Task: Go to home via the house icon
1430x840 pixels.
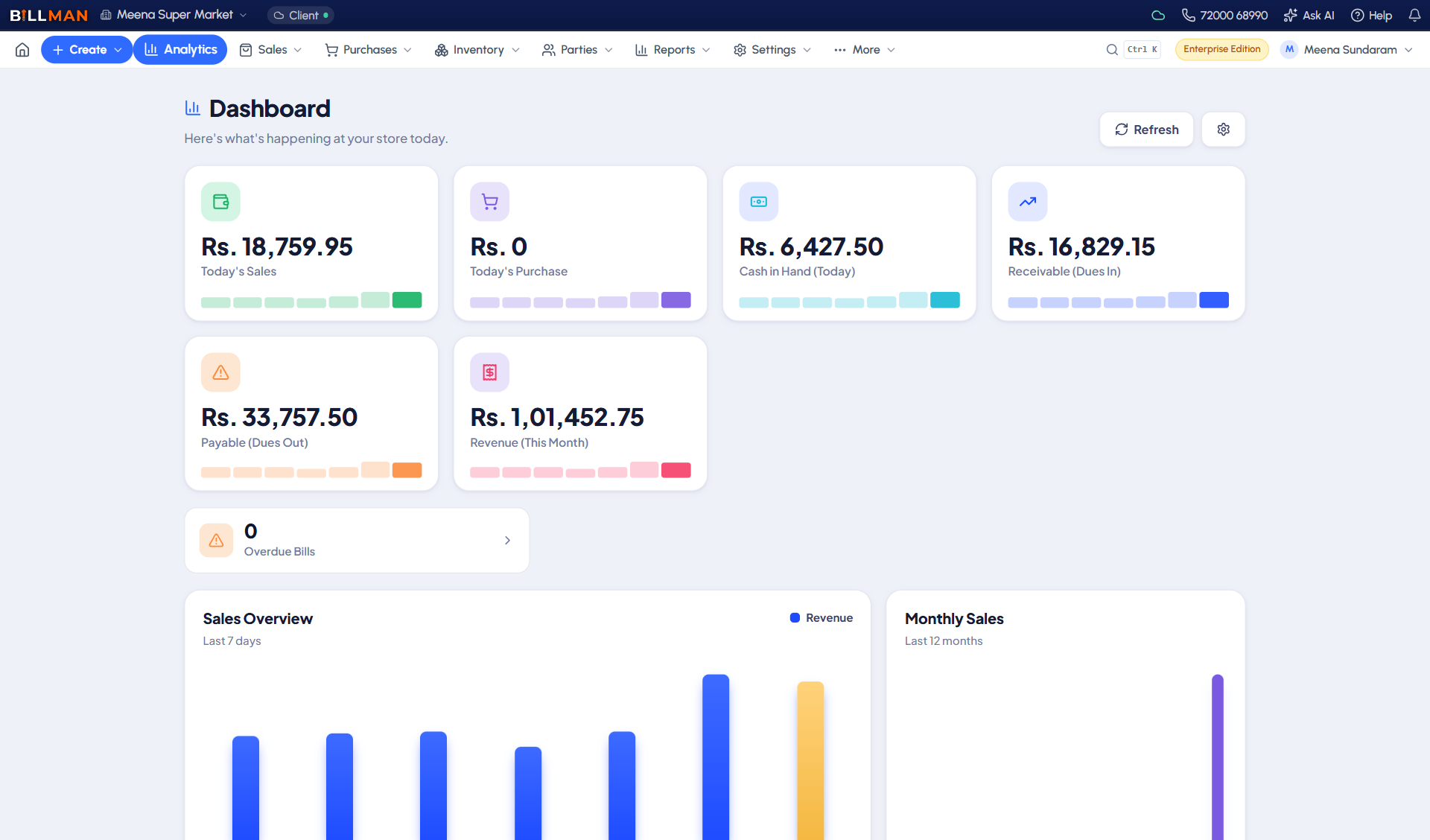Action: coord(22,50)
